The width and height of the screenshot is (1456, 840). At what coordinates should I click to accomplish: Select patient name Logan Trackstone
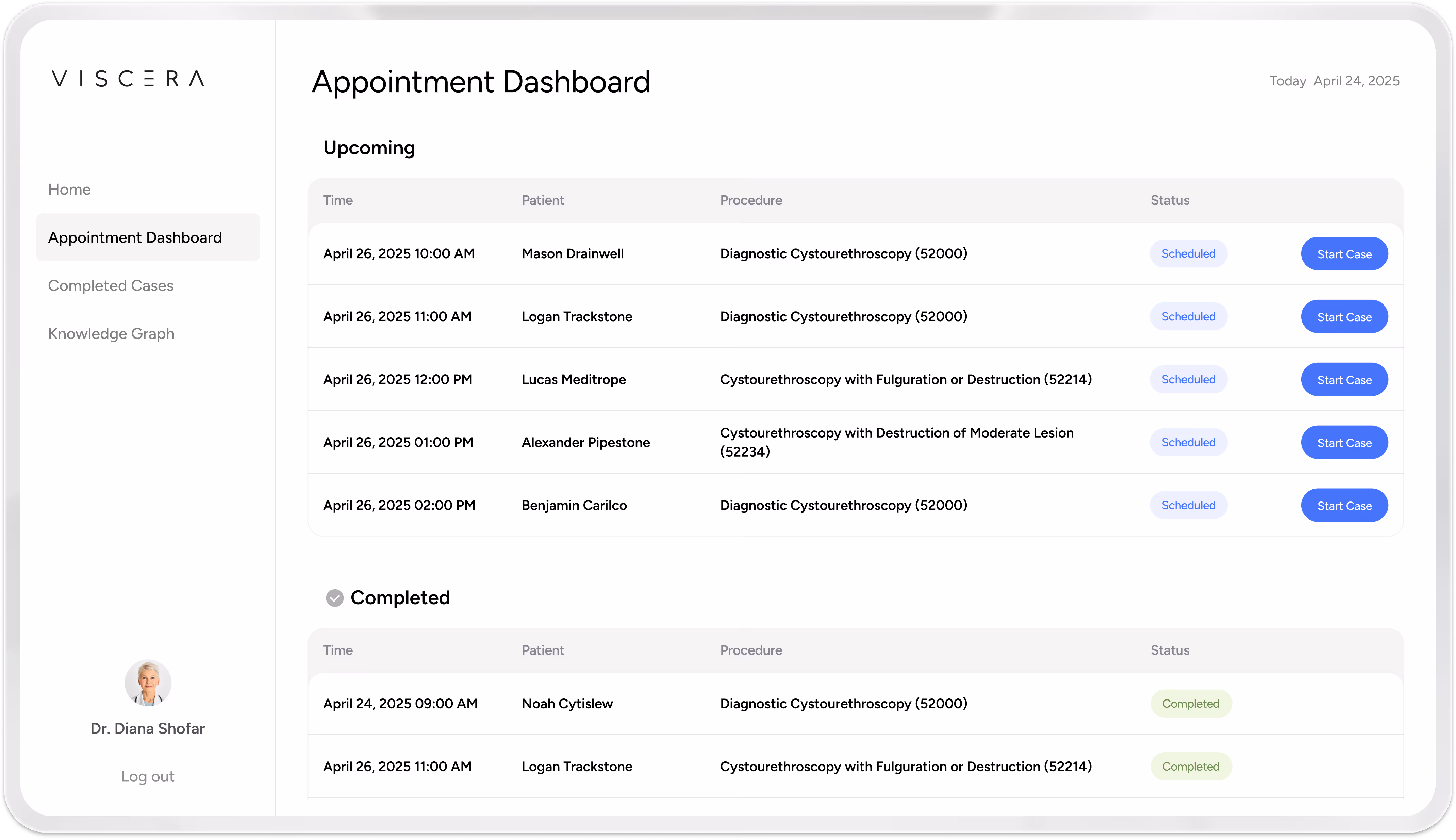point(577,316)
